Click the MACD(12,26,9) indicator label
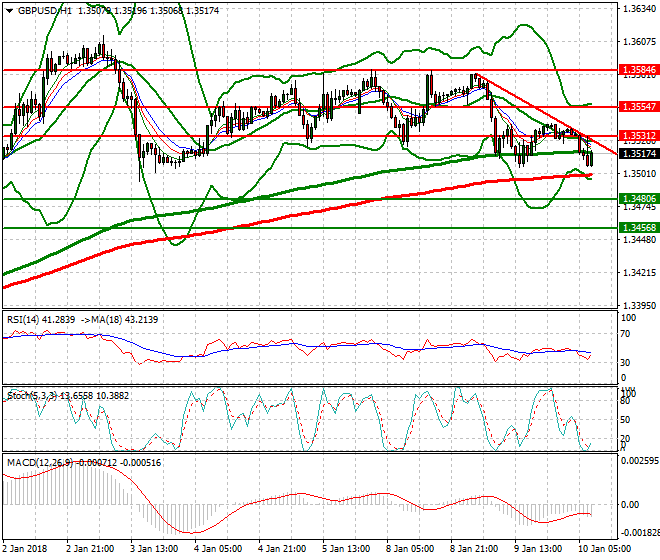 tap(40, 463)
